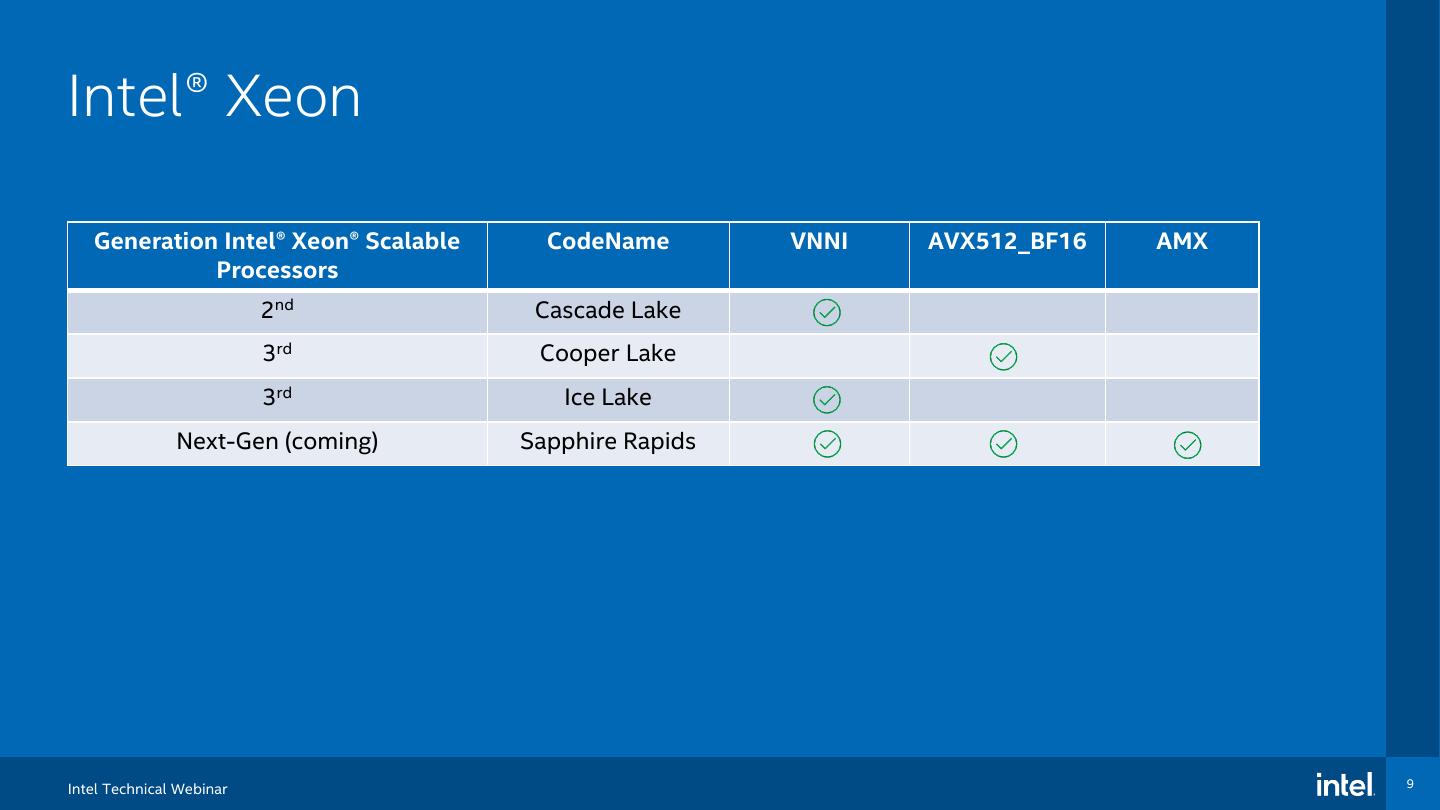The image size is (1440, 810).
Task: Click the Generation Intel Xeon Scalable Processors header
Action: (277, 256)
